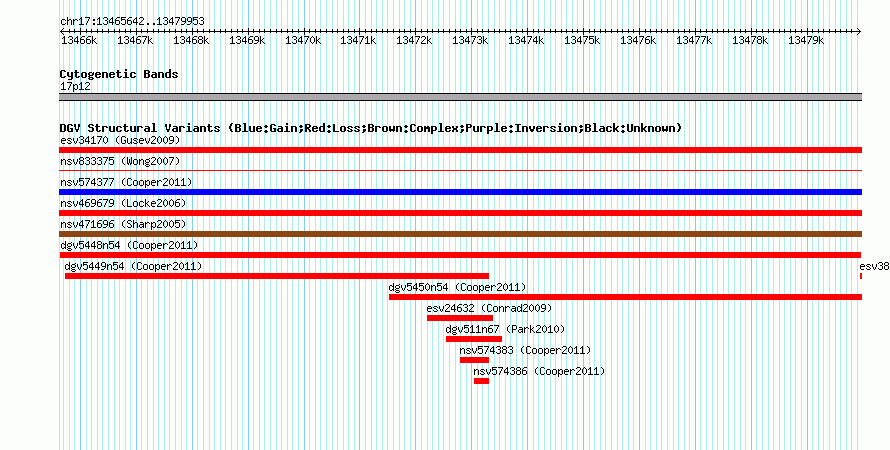Screen dimensions: 890x450
Task: Click the dgv5450n54 (Cooper2011) label
Action: (457, 287)
